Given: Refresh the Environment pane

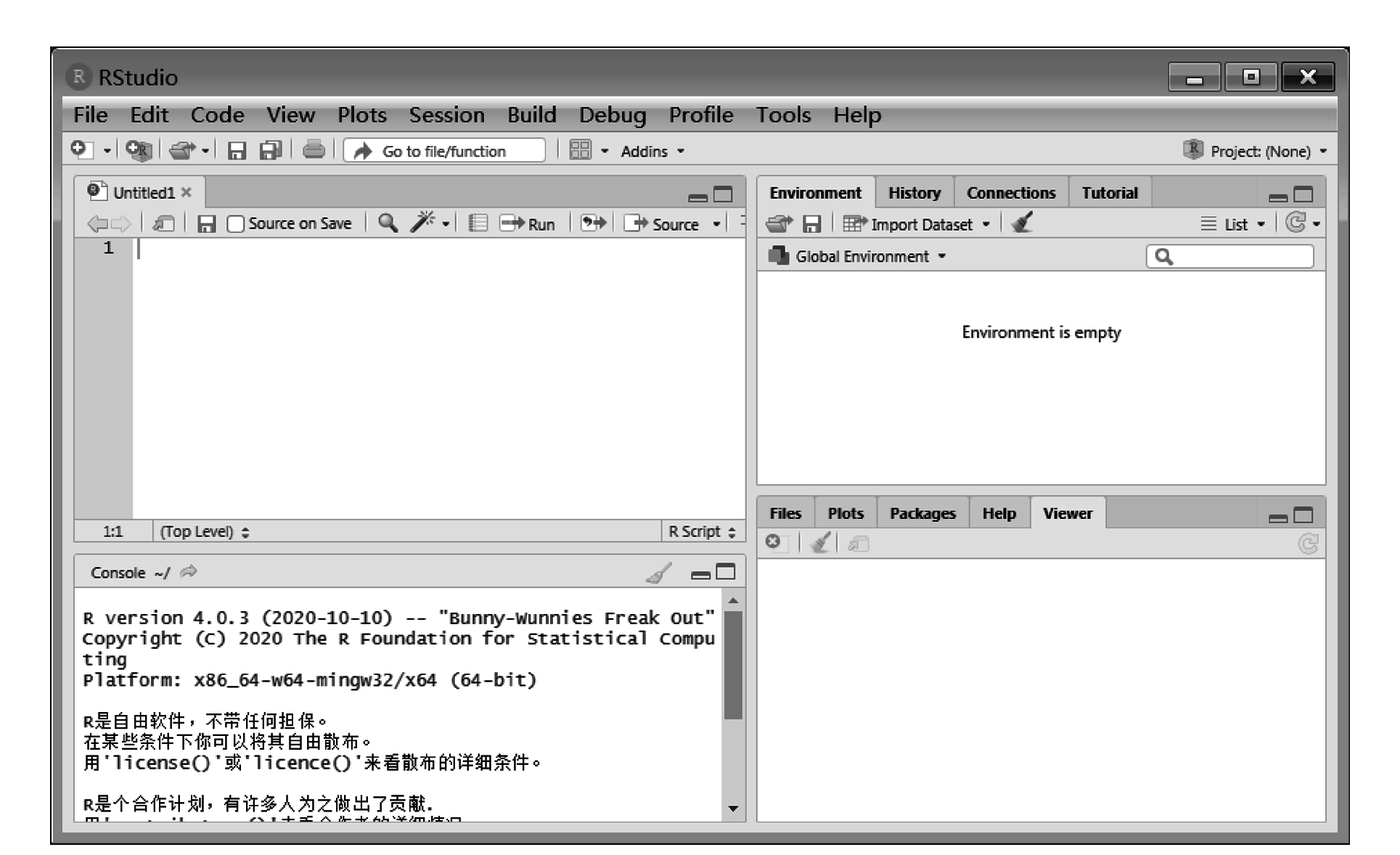Looking at the screenshot, I should click(1295, 223).
